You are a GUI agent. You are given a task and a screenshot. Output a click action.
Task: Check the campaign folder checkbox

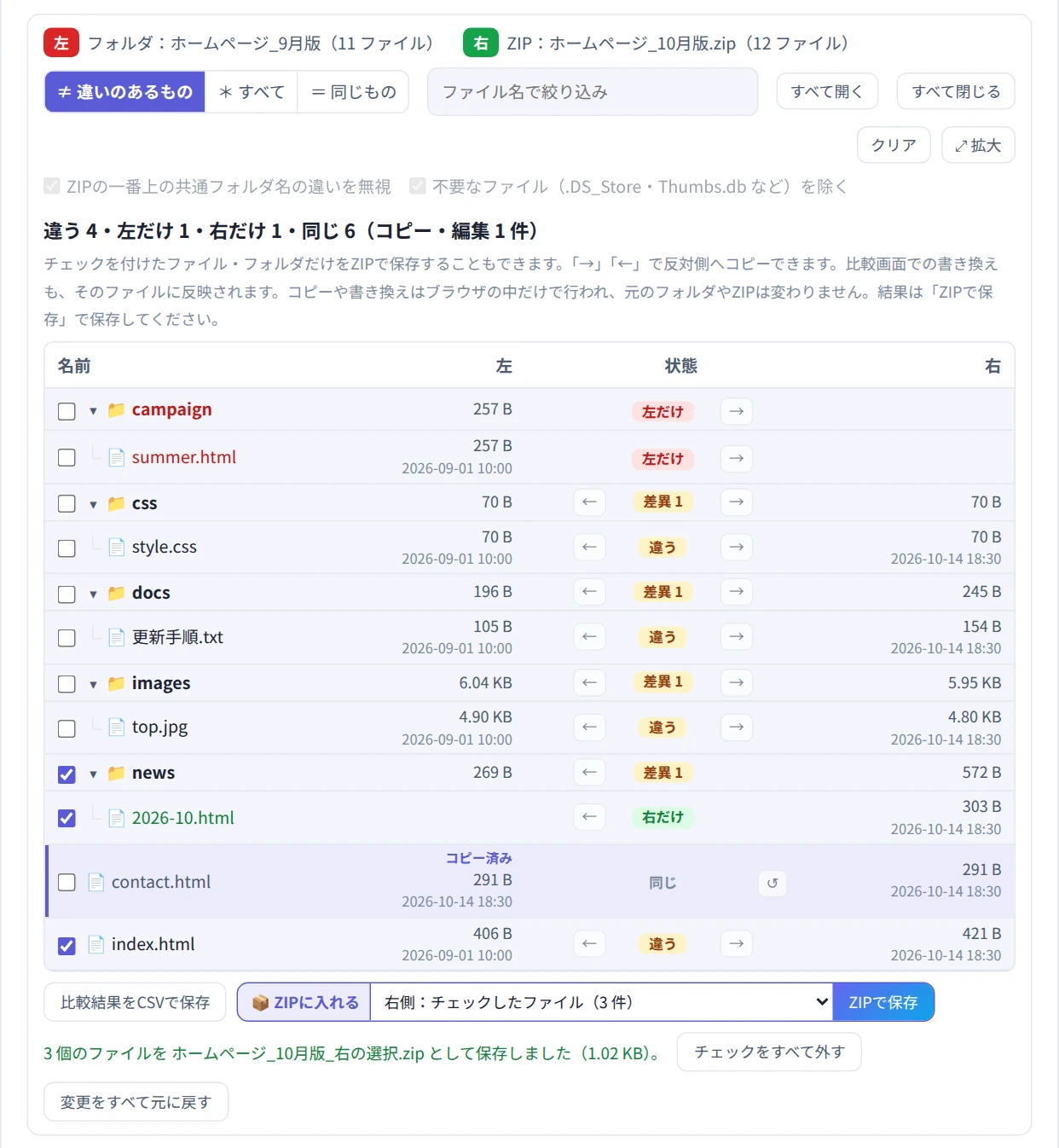[x=67, y=411]
